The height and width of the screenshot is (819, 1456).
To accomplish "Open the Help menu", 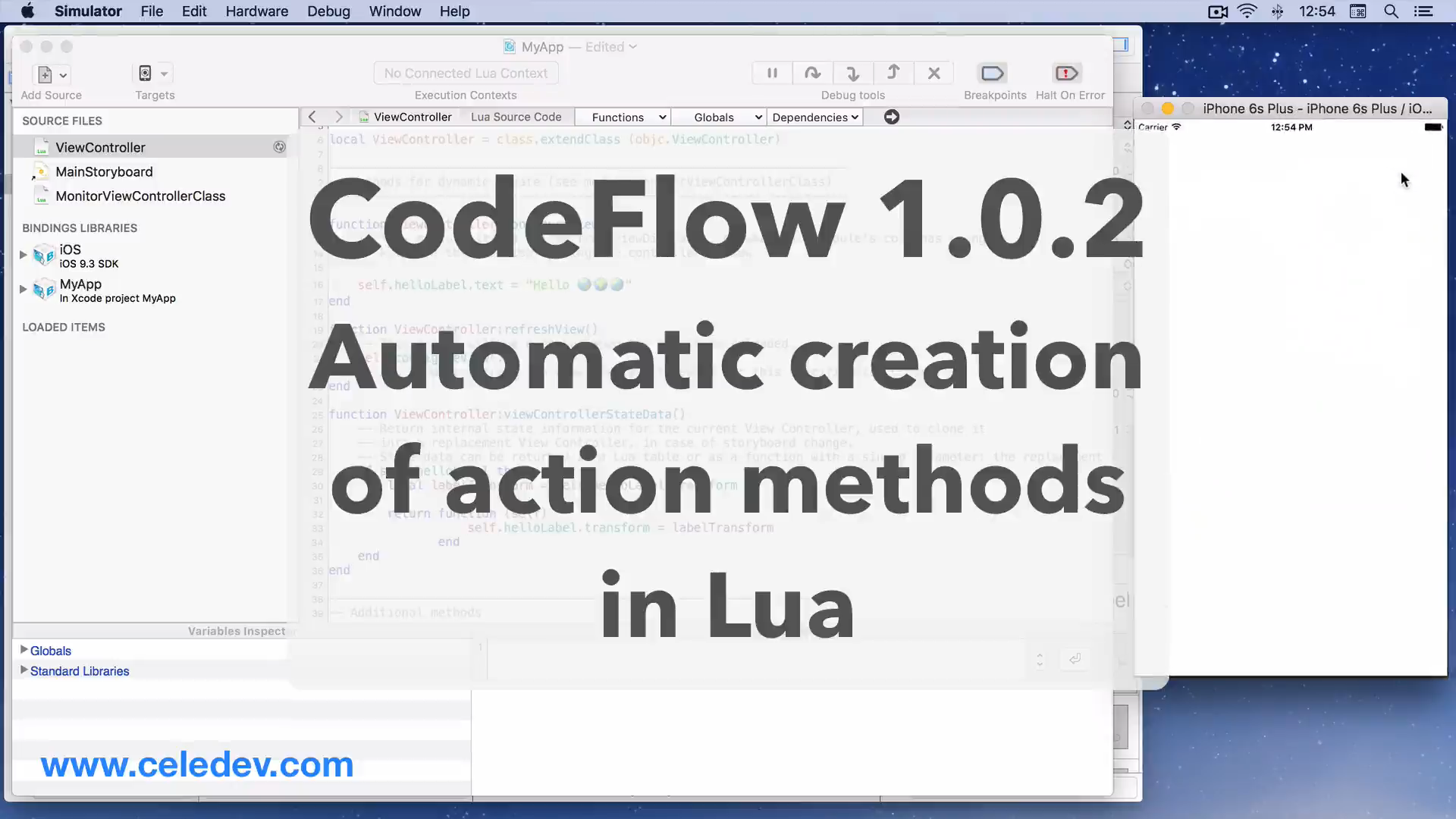I will click(455, 11).
